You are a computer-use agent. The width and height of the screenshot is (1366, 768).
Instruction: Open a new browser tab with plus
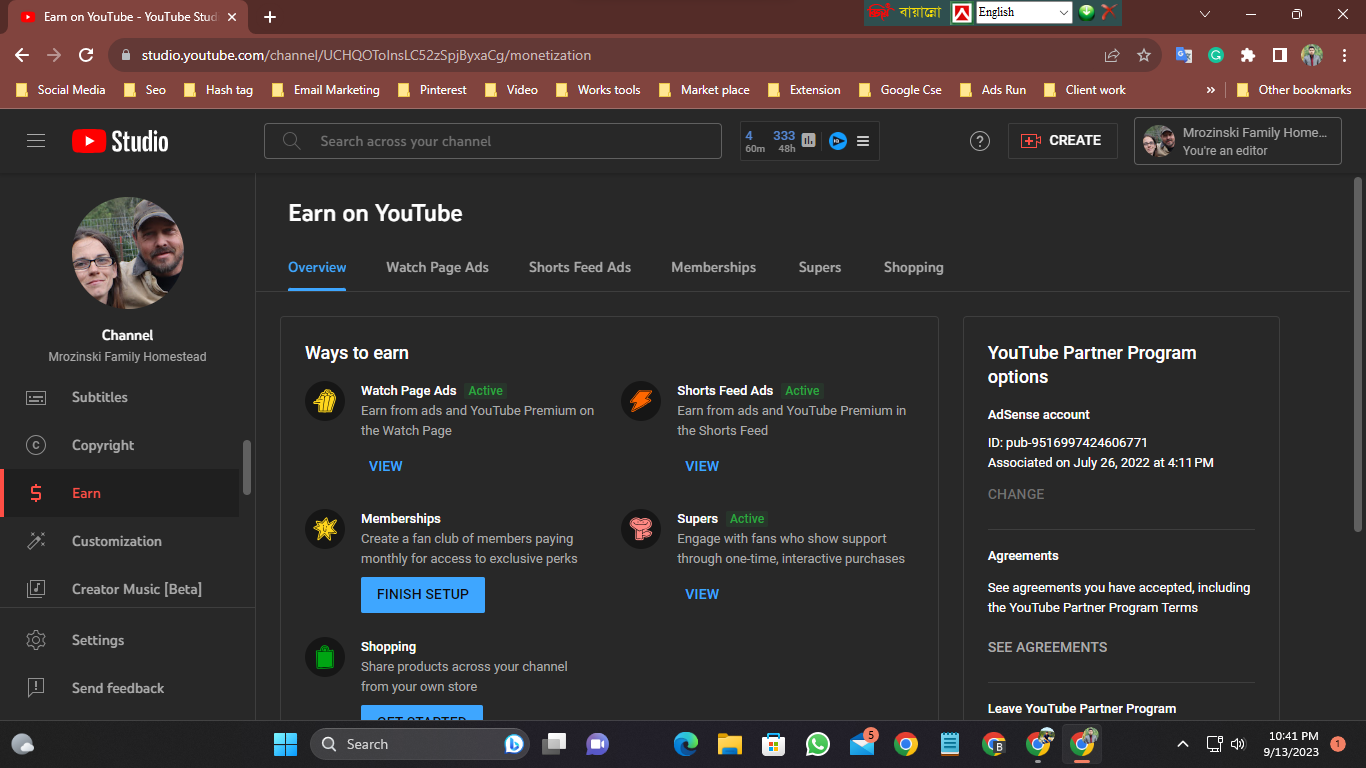point(270,17)
